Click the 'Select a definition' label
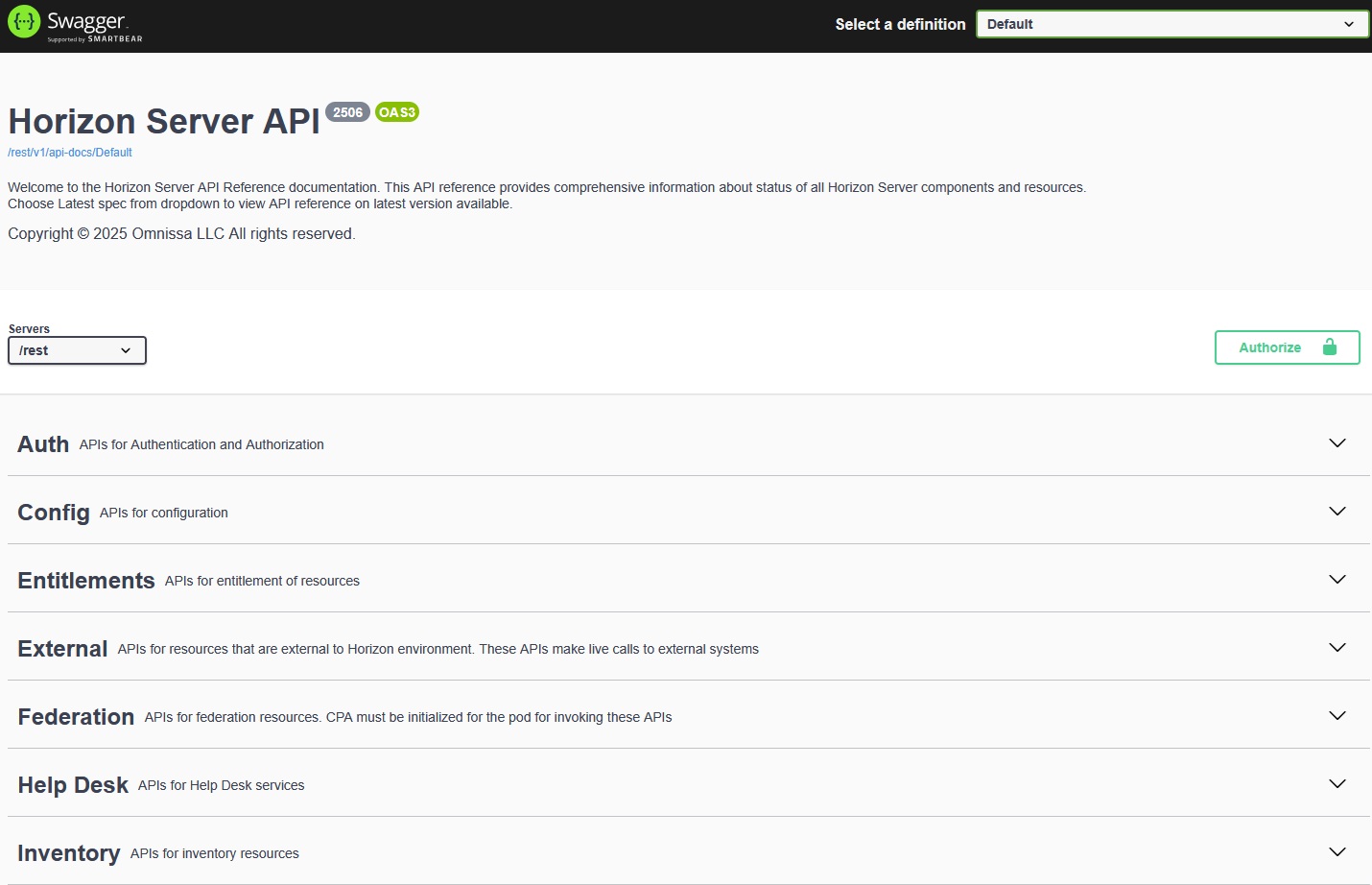This screenshot has width=1372, height=885. click(x=900, y=24)
